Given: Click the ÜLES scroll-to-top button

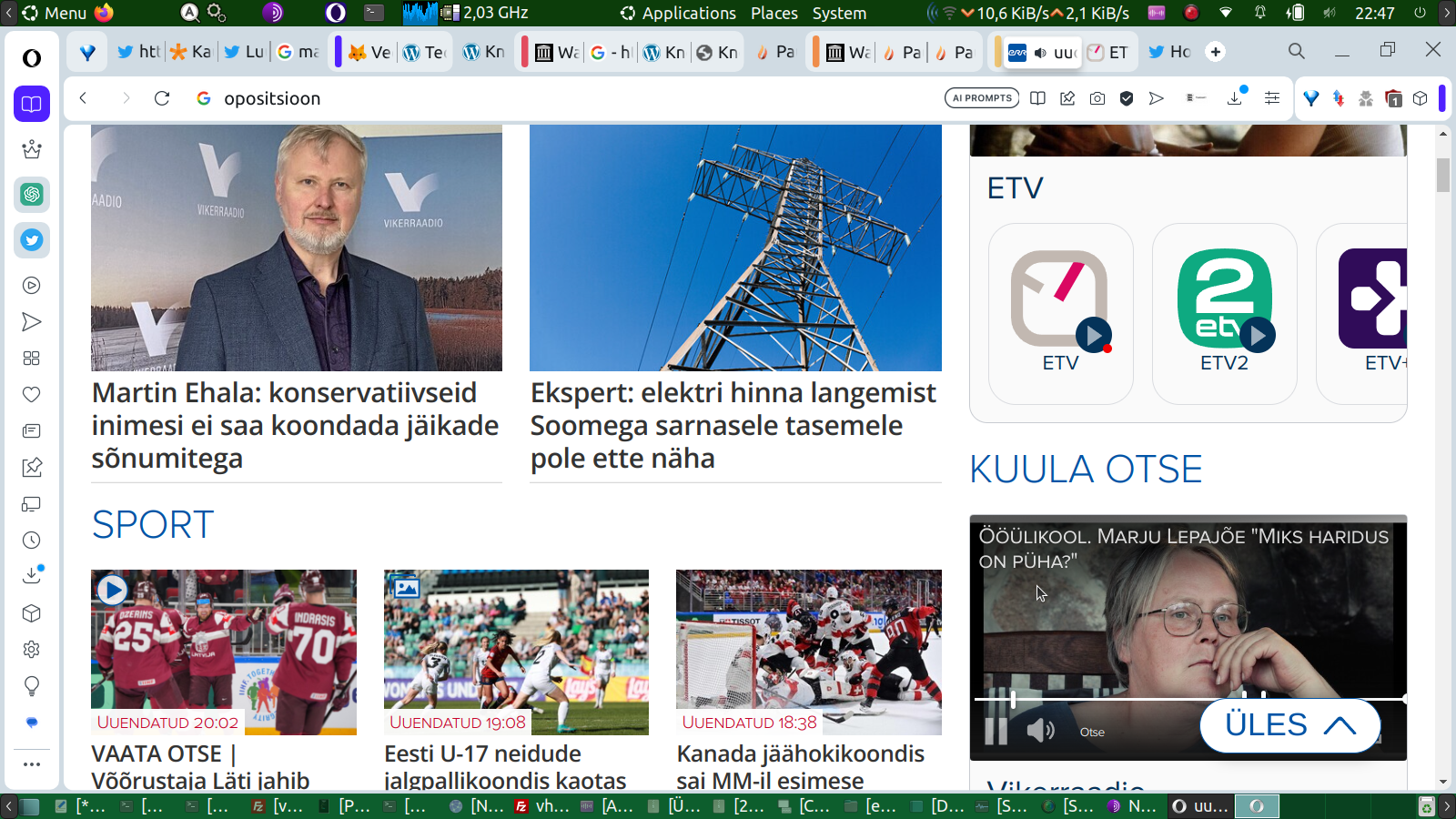Looking at the screenshot, I should pyautogui.click(x=1289, y=725).
